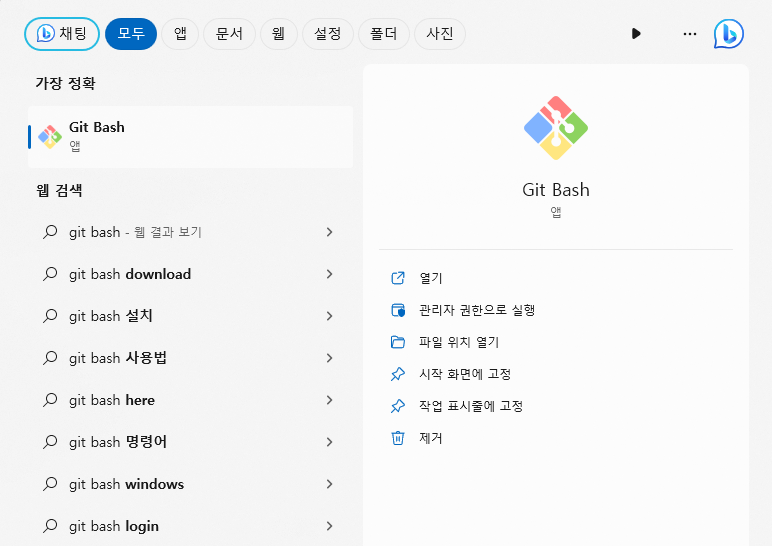Viewport: 772px width, 546px height.
Task: Expand chevron for 'git bash windows'
Action: (329, 484)
